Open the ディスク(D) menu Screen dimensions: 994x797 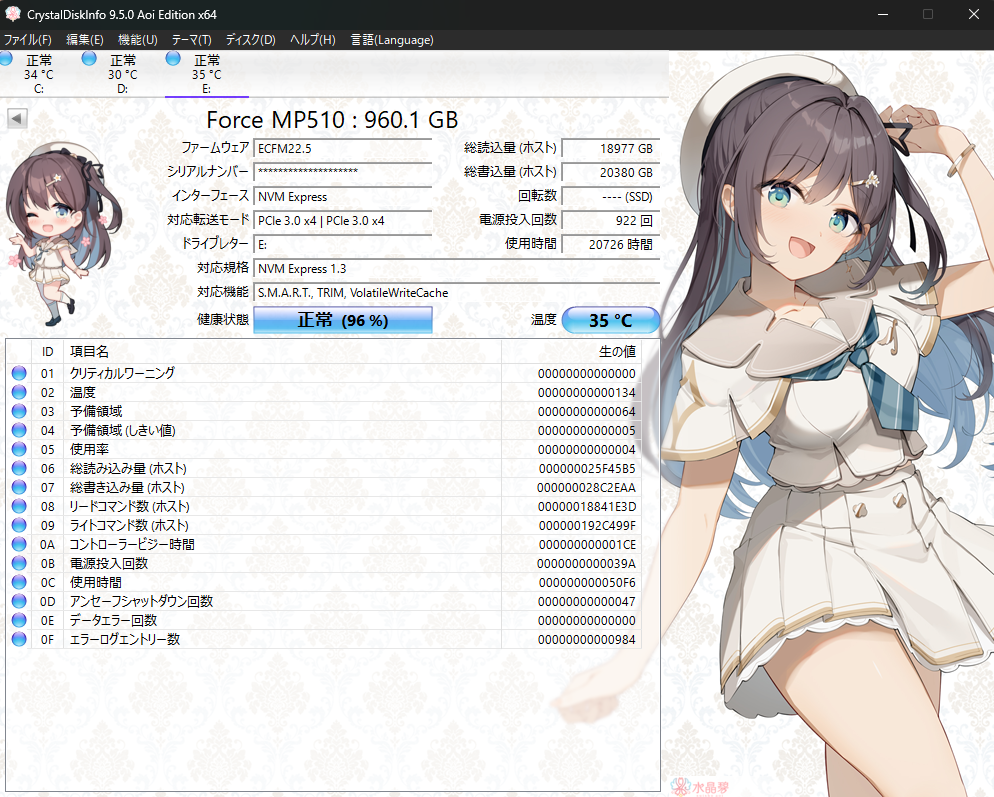(x=251, y=40)
